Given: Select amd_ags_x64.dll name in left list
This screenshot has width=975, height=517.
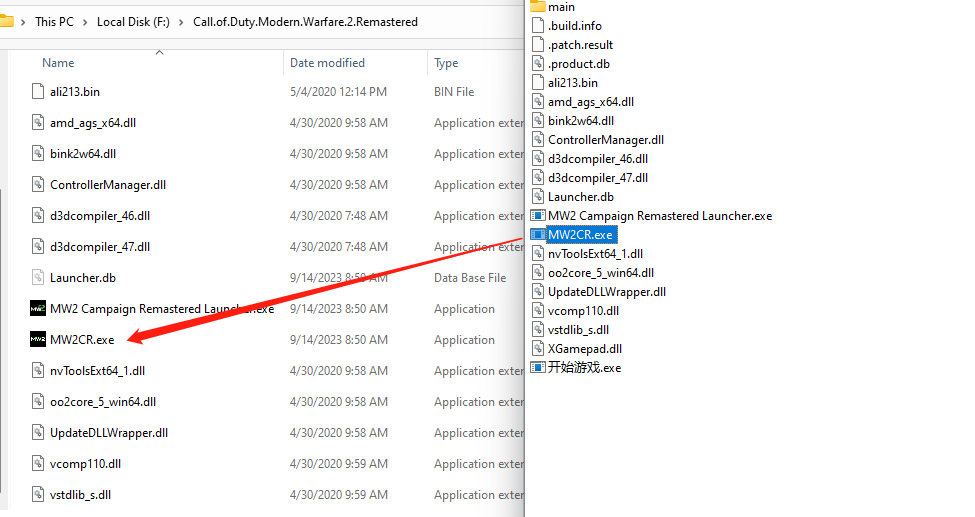Looking at the screenshot, I should 93,123.
